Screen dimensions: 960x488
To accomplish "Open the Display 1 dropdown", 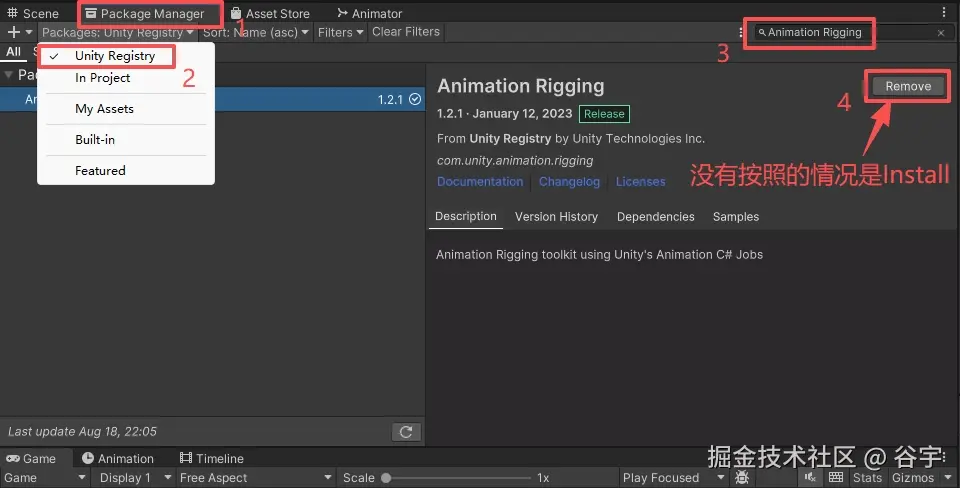I will [x=133, y=478].
